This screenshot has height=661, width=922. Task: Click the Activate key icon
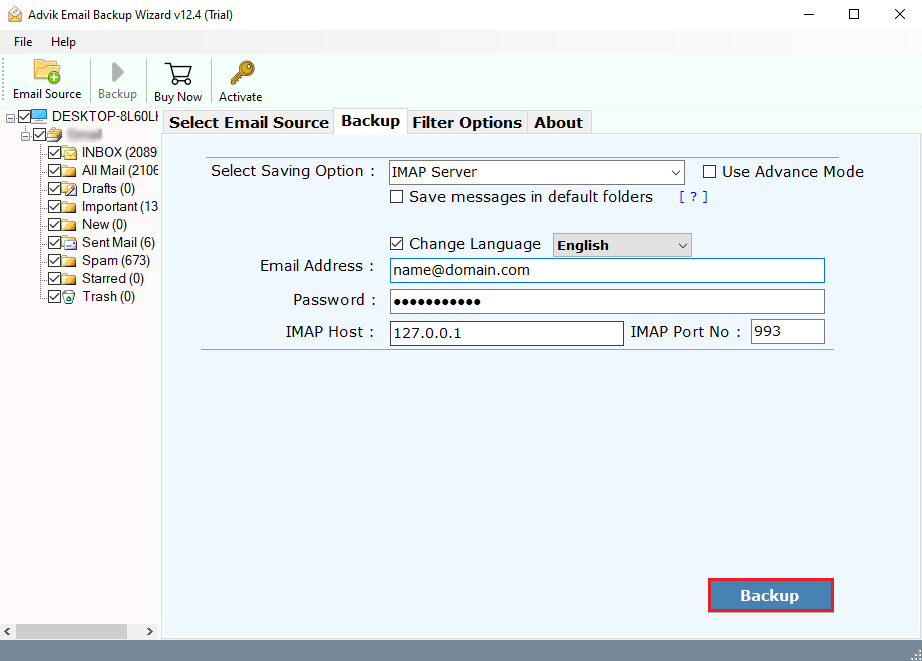[242, 72]
